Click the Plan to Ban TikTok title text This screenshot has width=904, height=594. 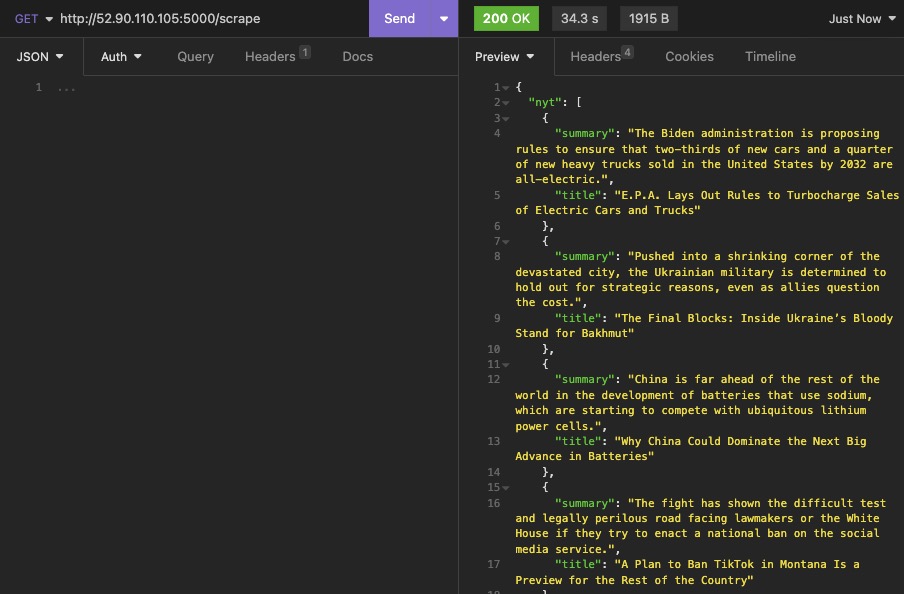coord(687,572)
